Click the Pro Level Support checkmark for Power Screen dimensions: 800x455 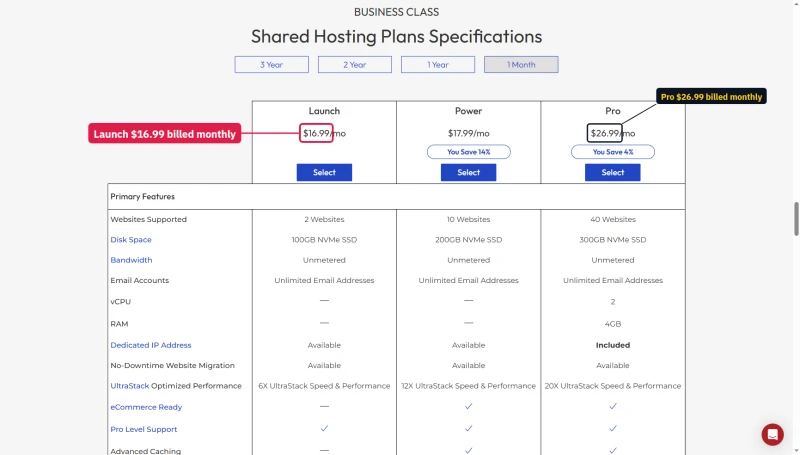468,428
